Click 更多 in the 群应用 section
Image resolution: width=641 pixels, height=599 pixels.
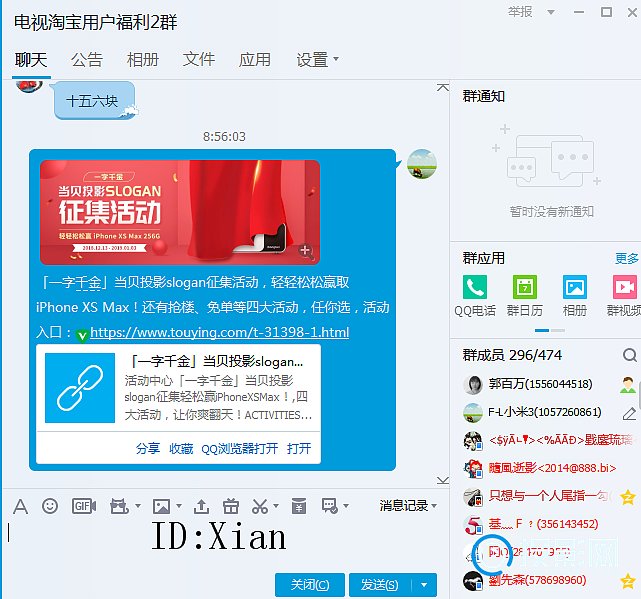(x=626, y=258)
